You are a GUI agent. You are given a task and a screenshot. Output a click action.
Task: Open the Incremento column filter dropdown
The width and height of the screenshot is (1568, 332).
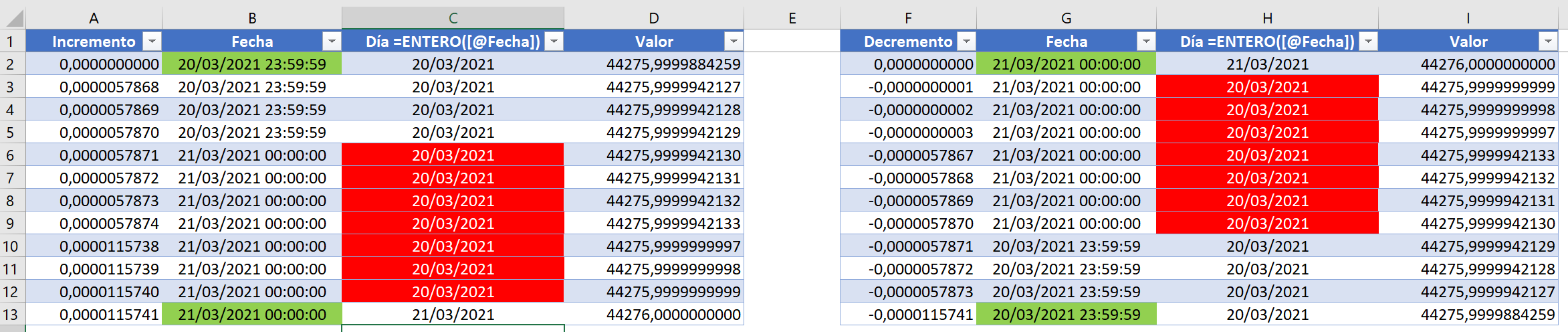point(152,41)
